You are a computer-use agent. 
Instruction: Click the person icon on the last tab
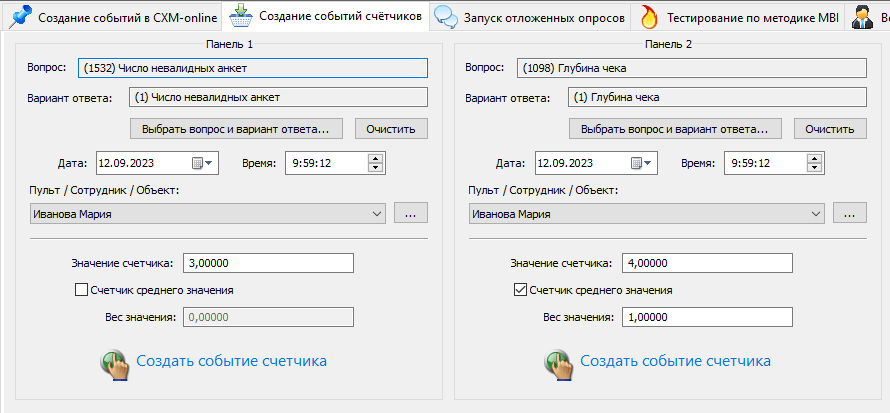(x=861, y=17)
